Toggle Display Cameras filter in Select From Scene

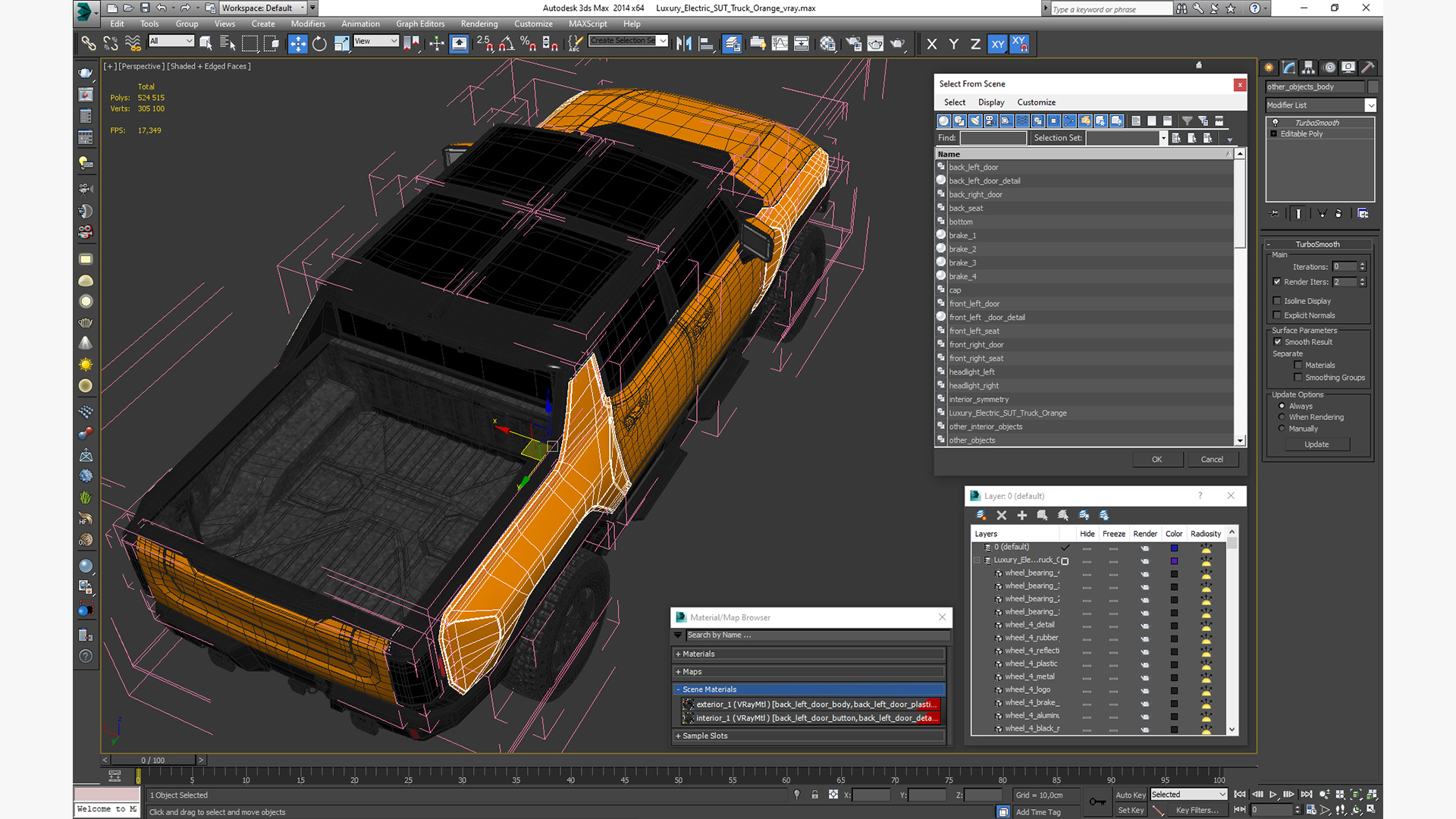(x=990, y=121)
